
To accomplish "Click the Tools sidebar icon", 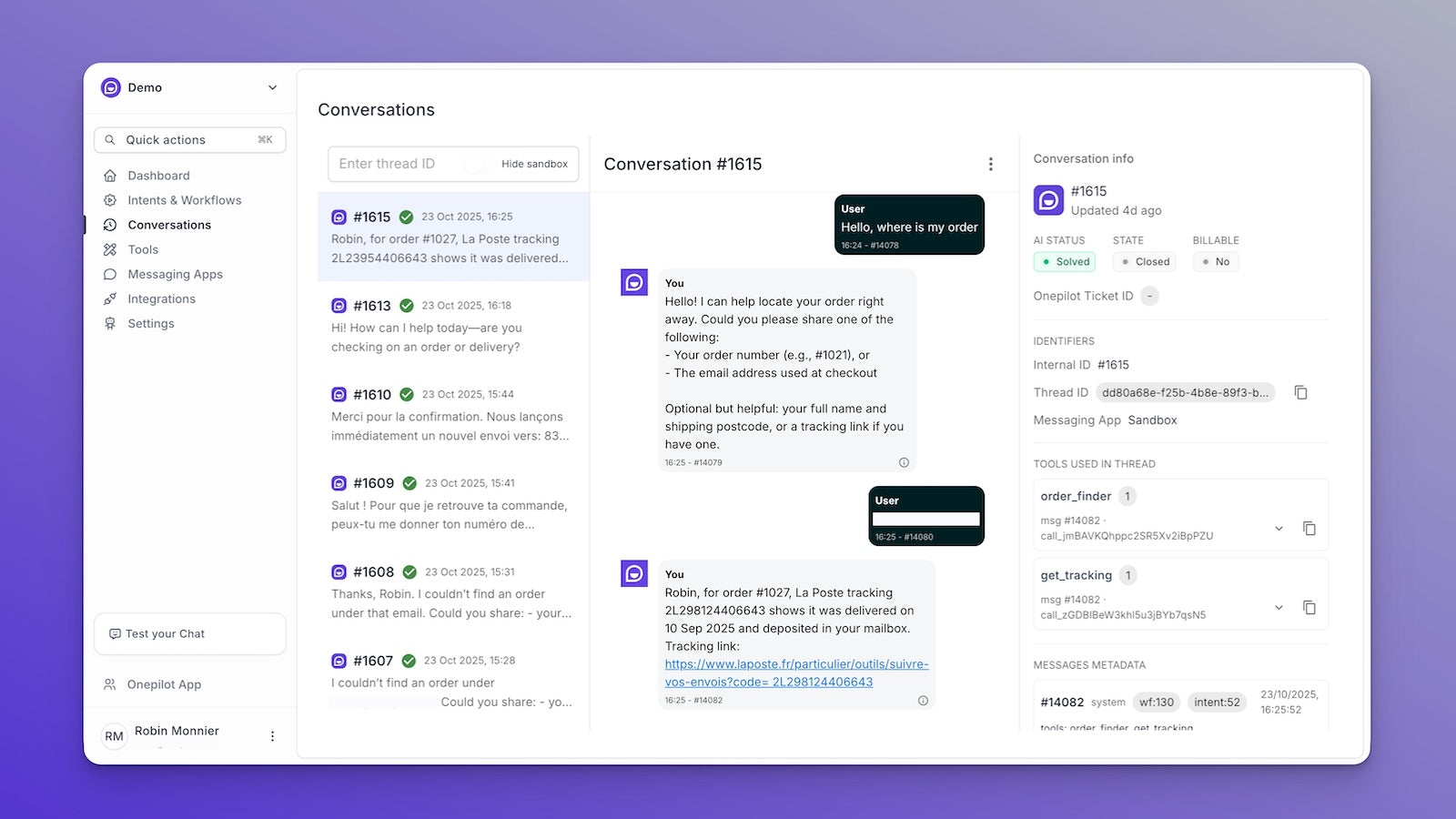I will click(110, 249).
